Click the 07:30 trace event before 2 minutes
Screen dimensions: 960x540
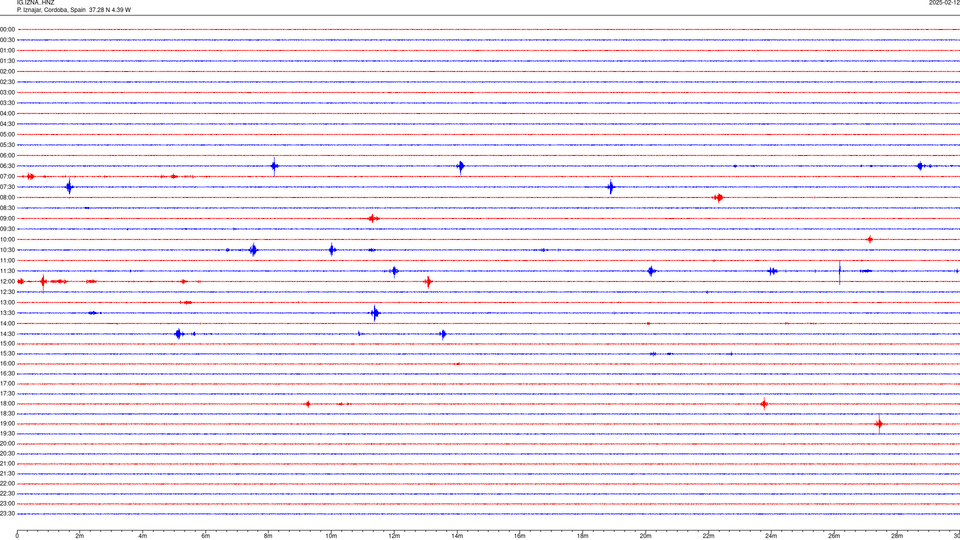69,187
